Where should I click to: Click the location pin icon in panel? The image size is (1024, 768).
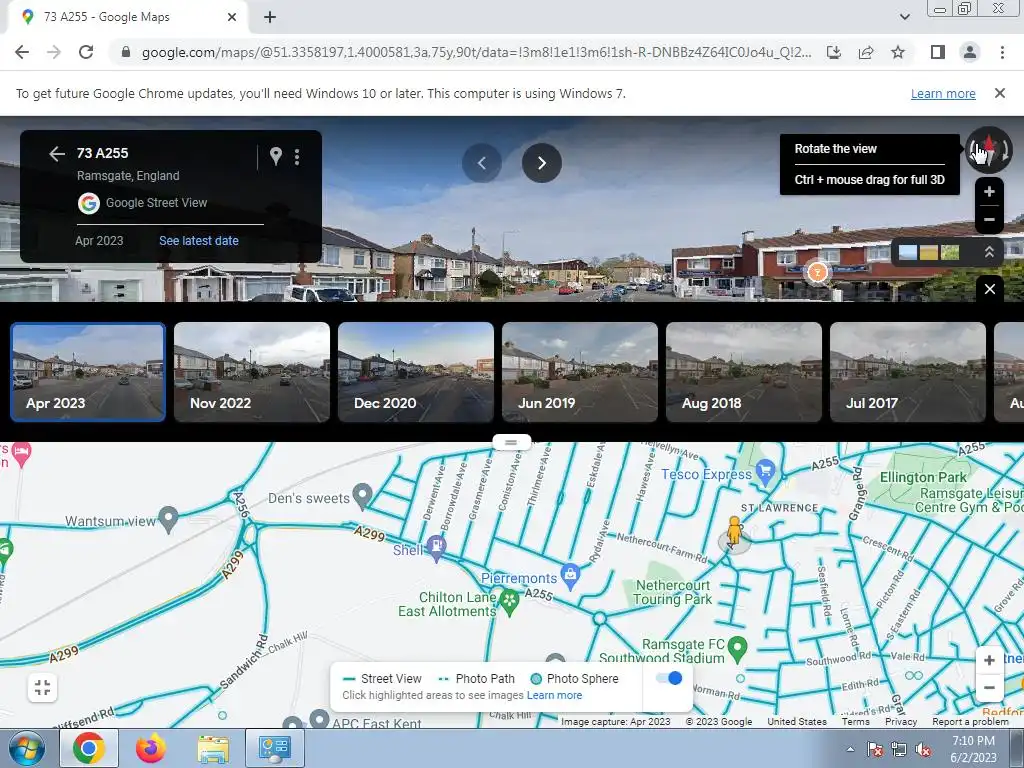pyautogui.click(x=276, y=156)
